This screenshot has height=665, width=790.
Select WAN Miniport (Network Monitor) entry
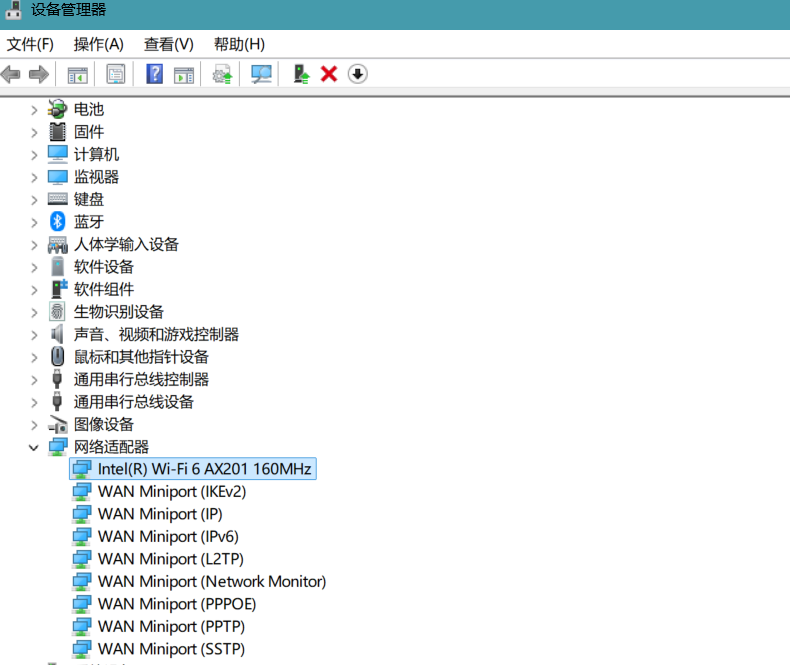tap(211, 581)
